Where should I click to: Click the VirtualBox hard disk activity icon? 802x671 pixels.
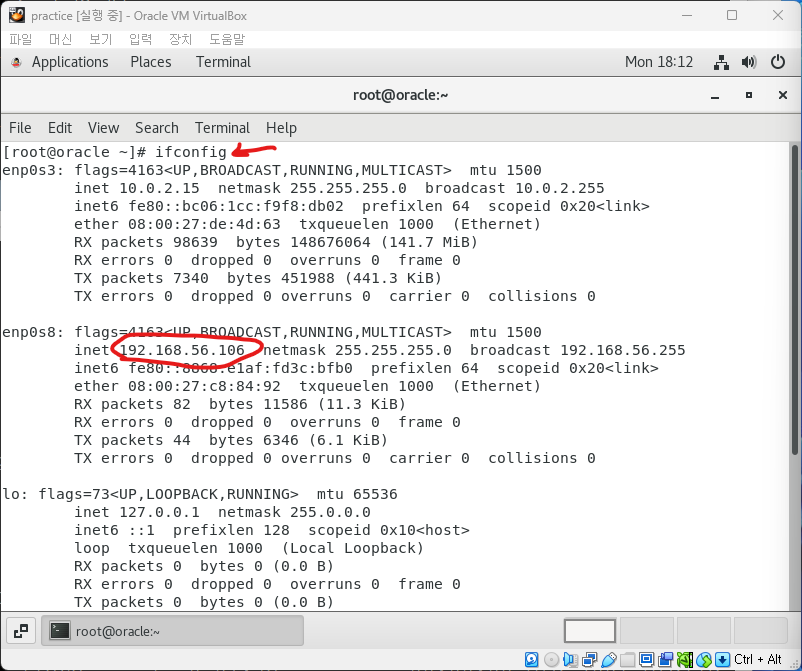532,659
